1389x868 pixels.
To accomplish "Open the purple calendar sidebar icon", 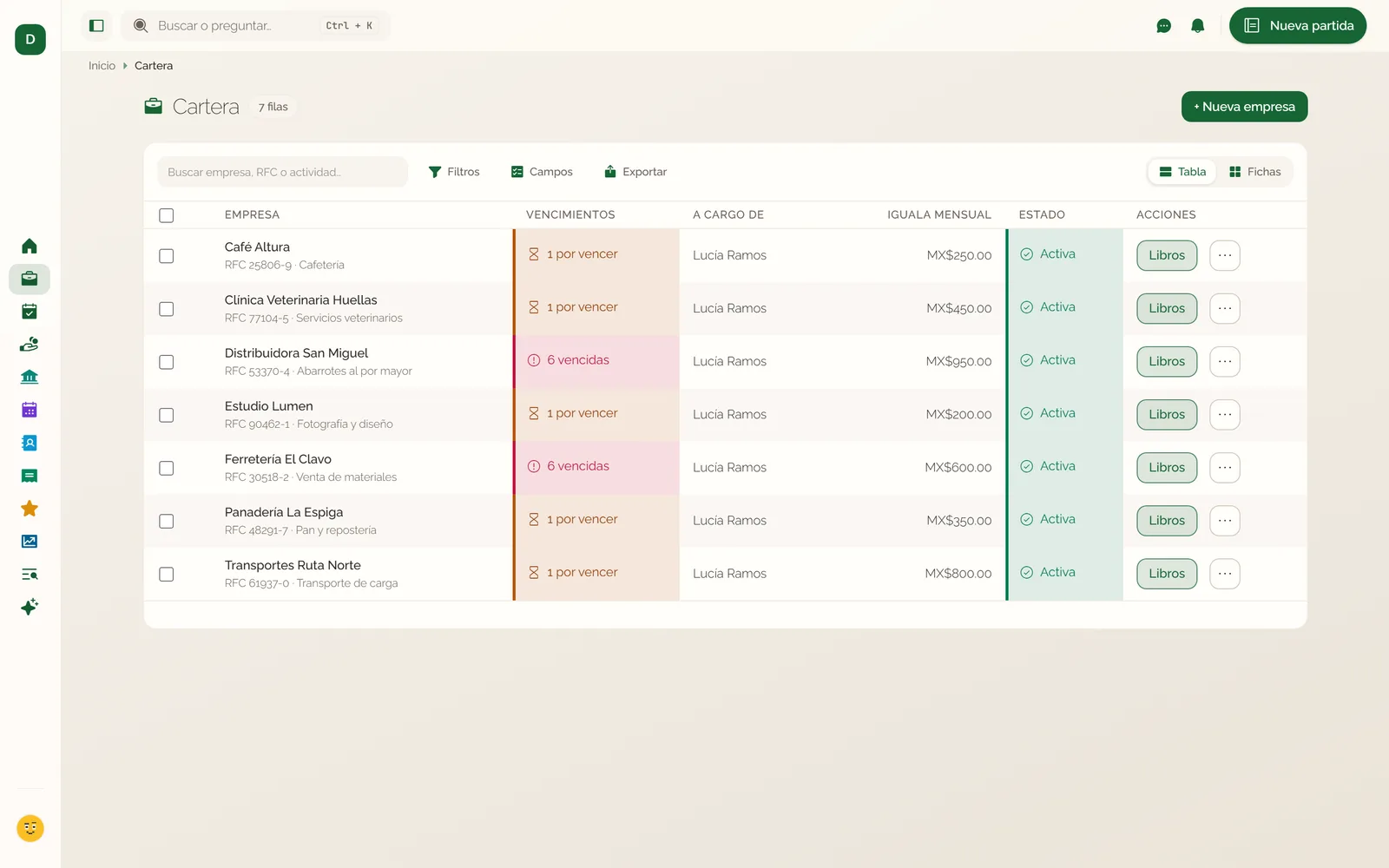I will [30, 410].
